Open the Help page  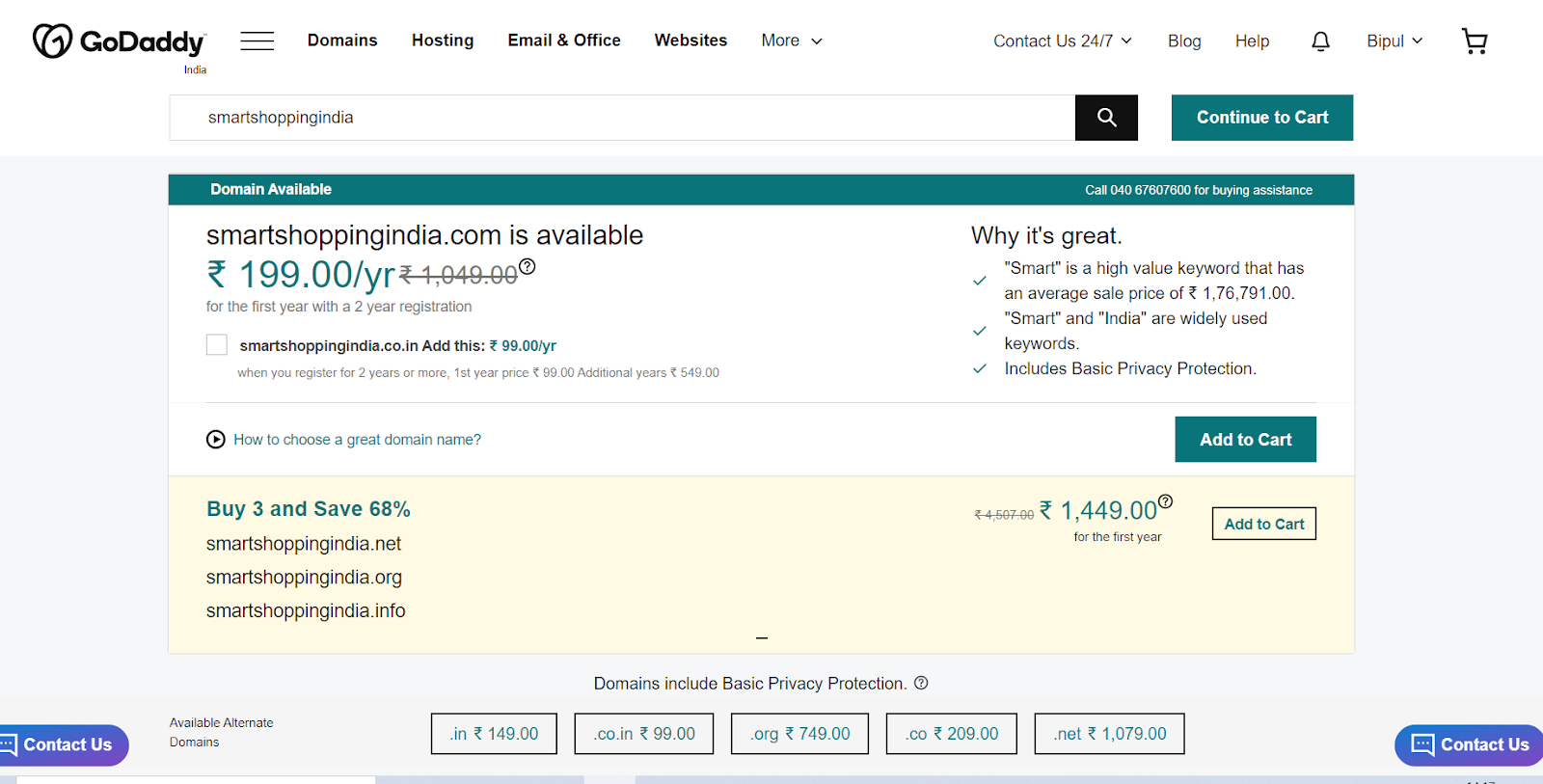click(1252, 41)
